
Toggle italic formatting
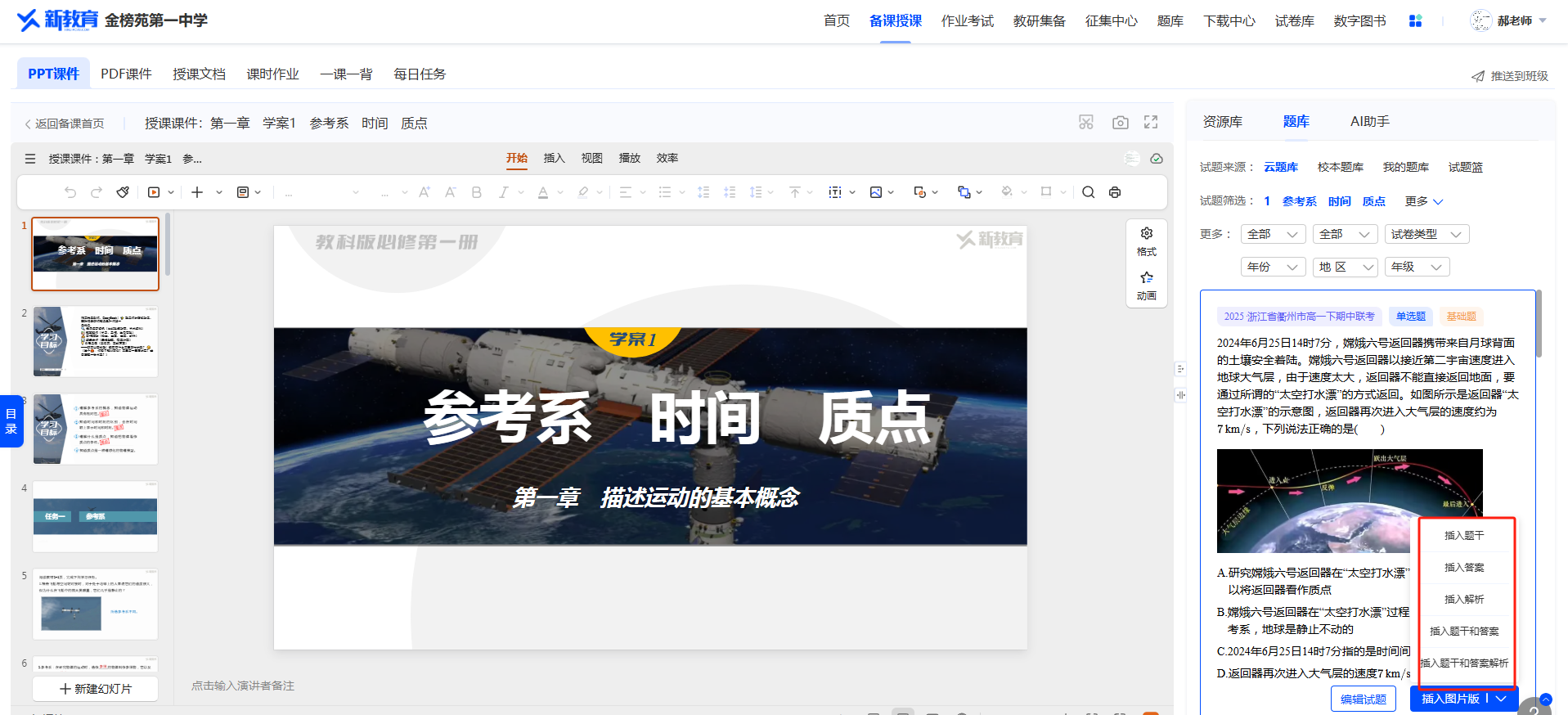(x=504, y=192)
